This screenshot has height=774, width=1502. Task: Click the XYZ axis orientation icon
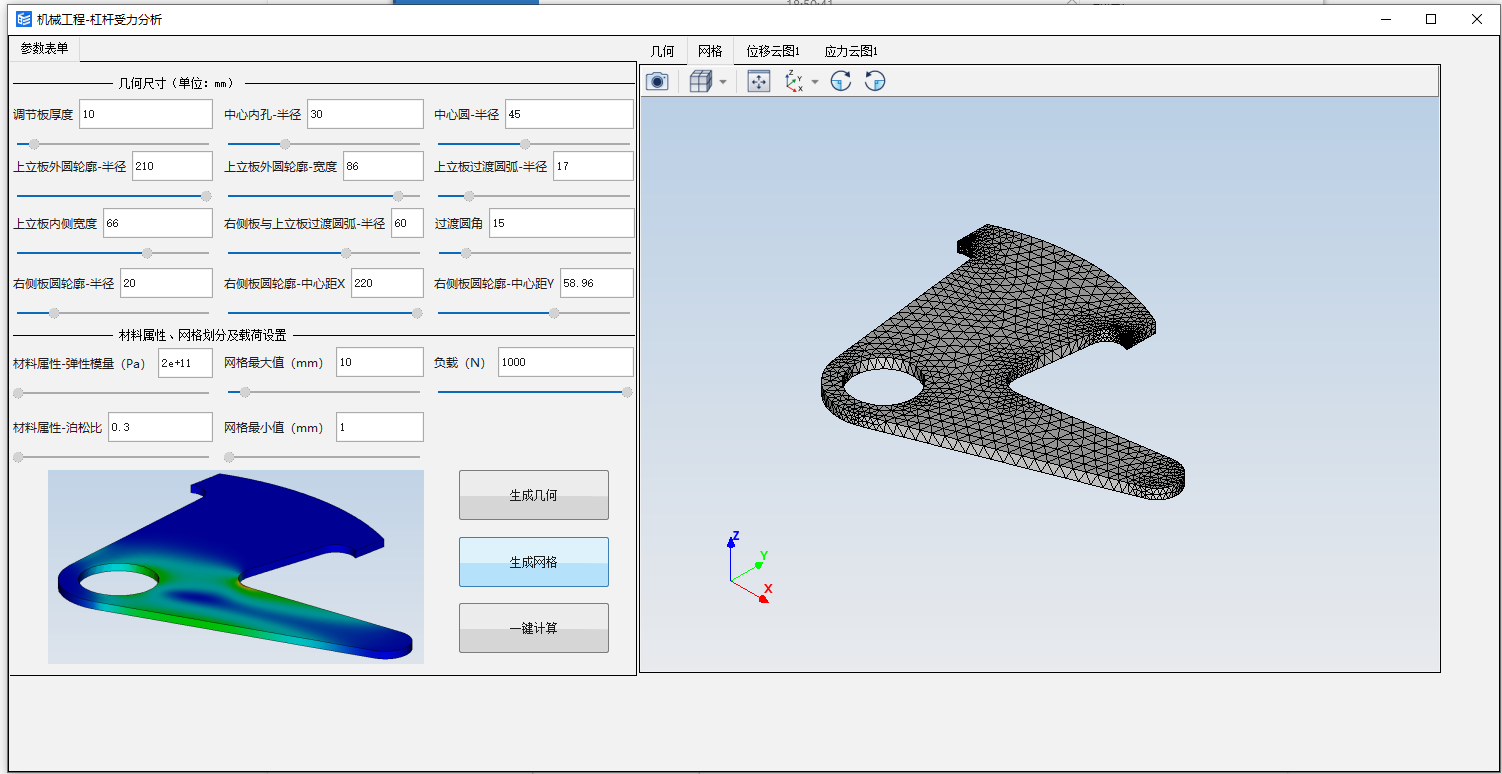pyautogui.click(x=794, y=82)
